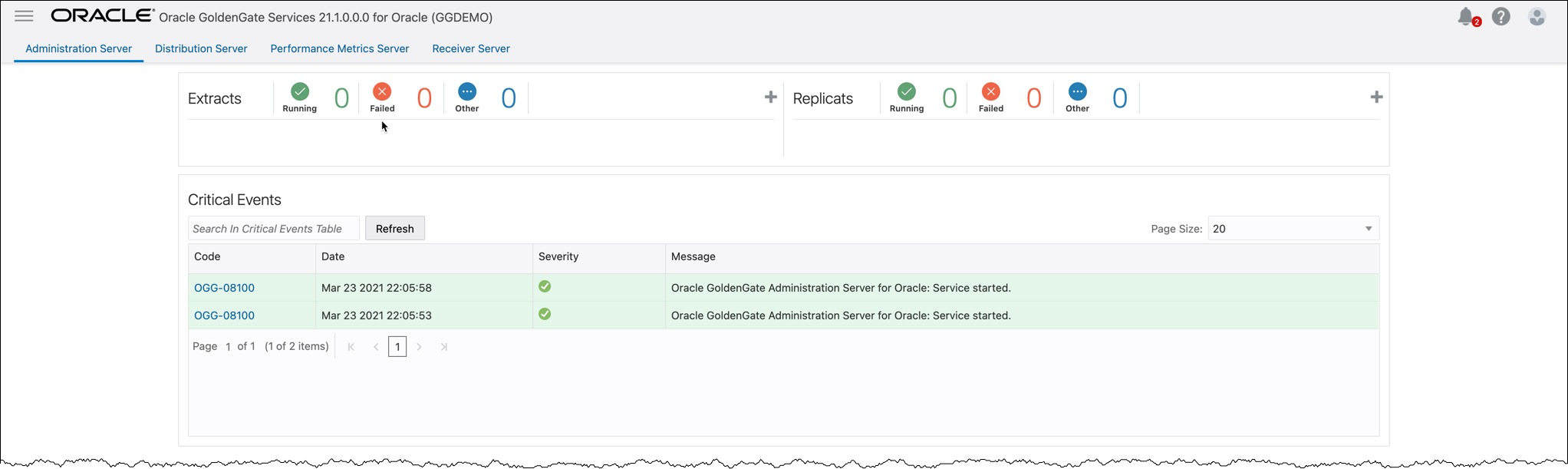Go to previous page of critical events
The width and height of the screenshot is (1568, 469).
376,347
